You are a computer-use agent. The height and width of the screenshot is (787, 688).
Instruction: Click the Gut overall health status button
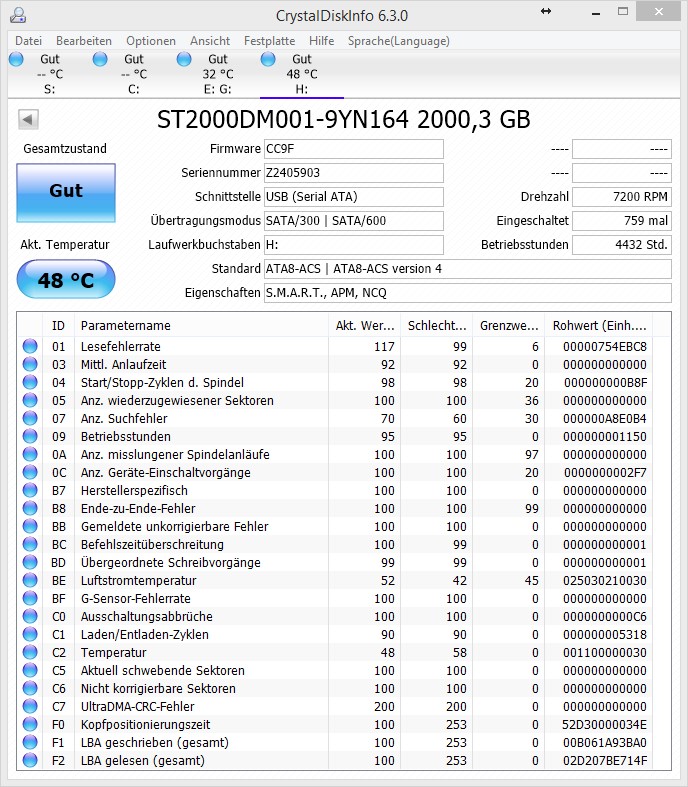click(x=66, y=193)
